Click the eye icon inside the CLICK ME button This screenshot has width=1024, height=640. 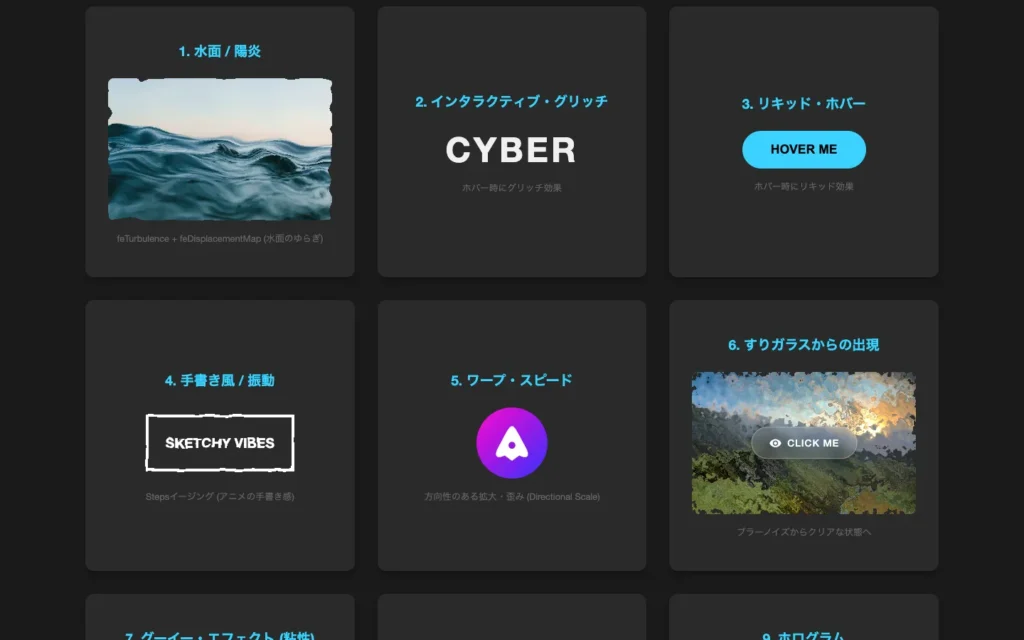coord(775,443)
